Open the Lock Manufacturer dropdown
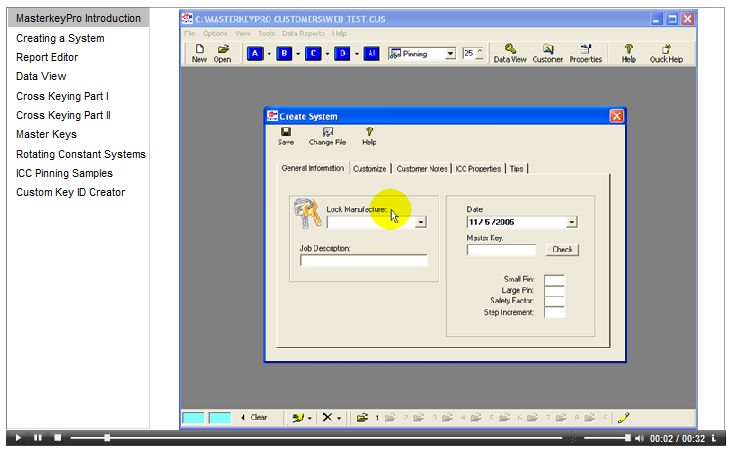This screenshot has height=449, width=733. pyautogui.click(x=421, y=222)
